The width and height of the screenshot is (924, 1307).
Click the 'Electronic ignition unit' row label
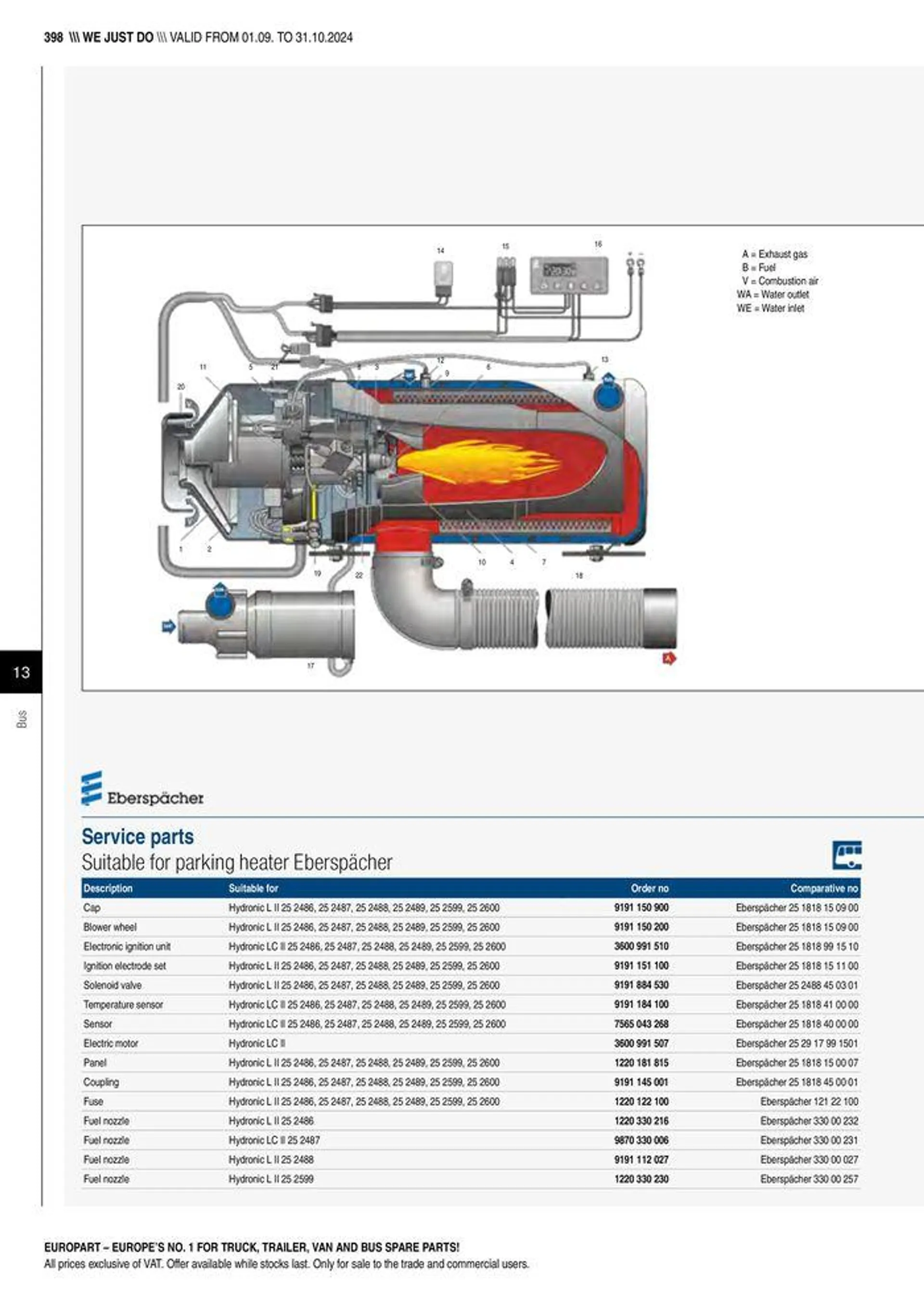(127, 946)
